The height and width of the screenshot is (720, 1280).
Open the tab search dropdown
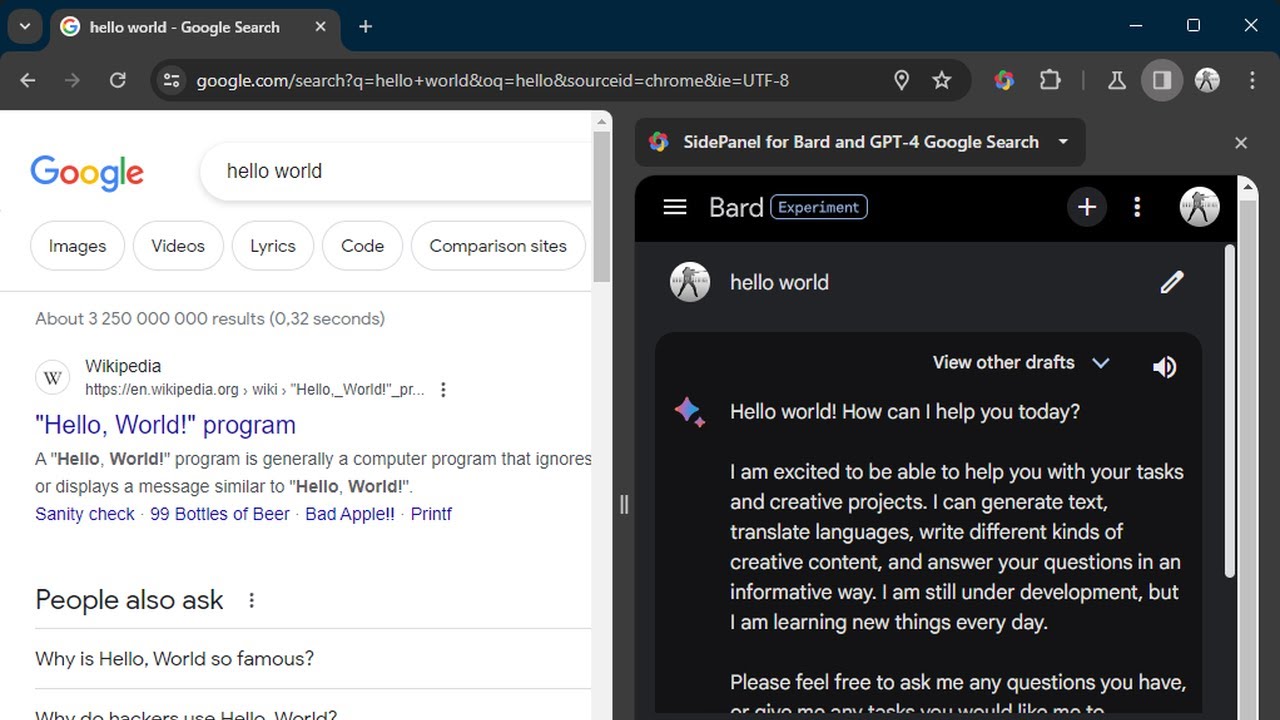pyautogui.click(x=24, y=27)
